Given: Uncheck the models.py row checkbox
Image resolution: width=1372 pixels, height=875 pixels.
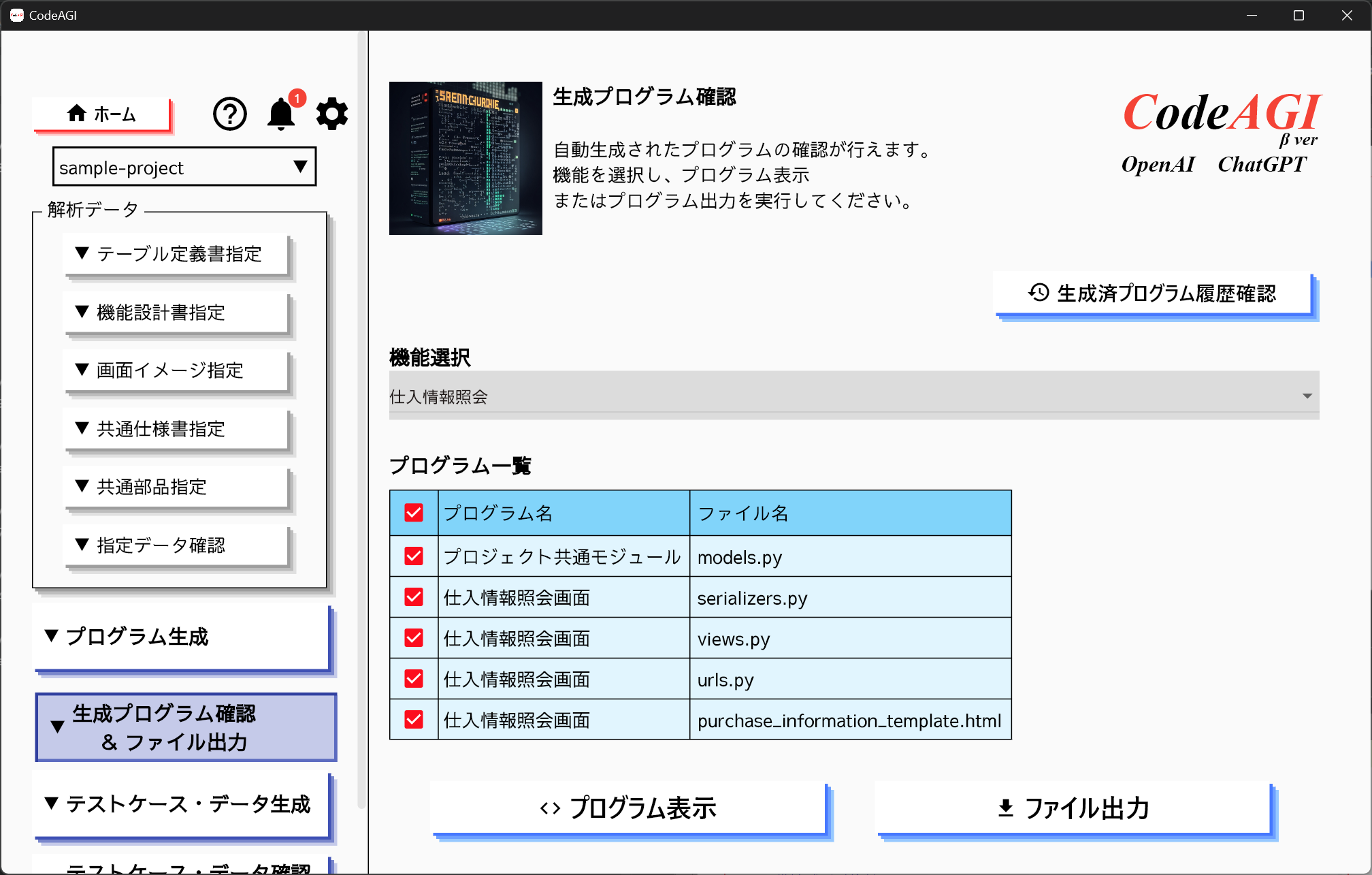Looking at the screenshot, I should coord(414,557).
